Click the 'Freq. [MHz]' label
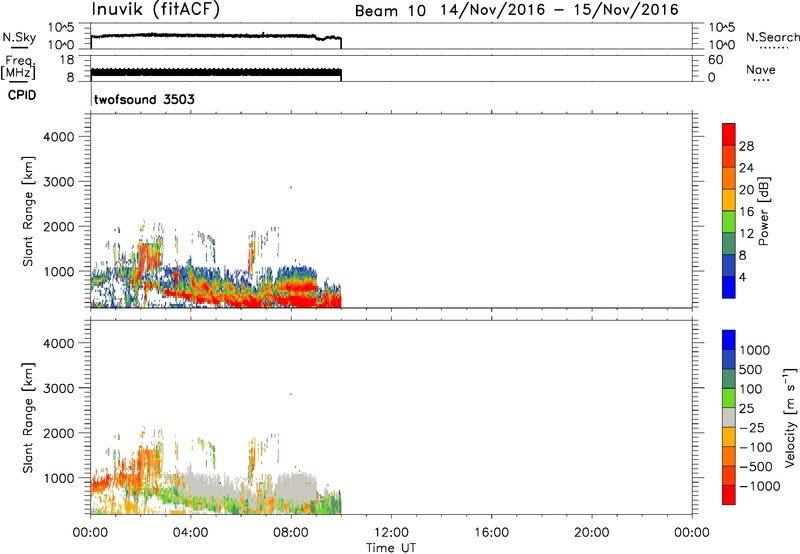Image resolution: width=800 pixels, height=554 pixels. click(18, 67)
